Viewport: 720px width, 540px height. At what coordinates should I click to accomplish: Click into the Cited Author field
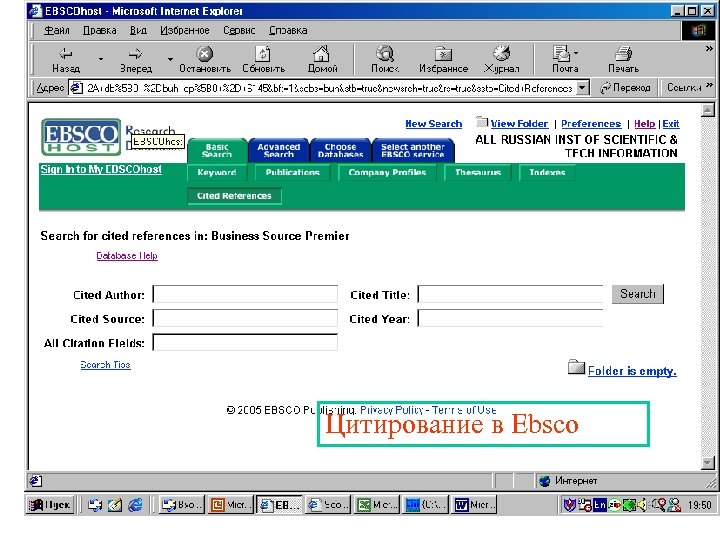245,294
